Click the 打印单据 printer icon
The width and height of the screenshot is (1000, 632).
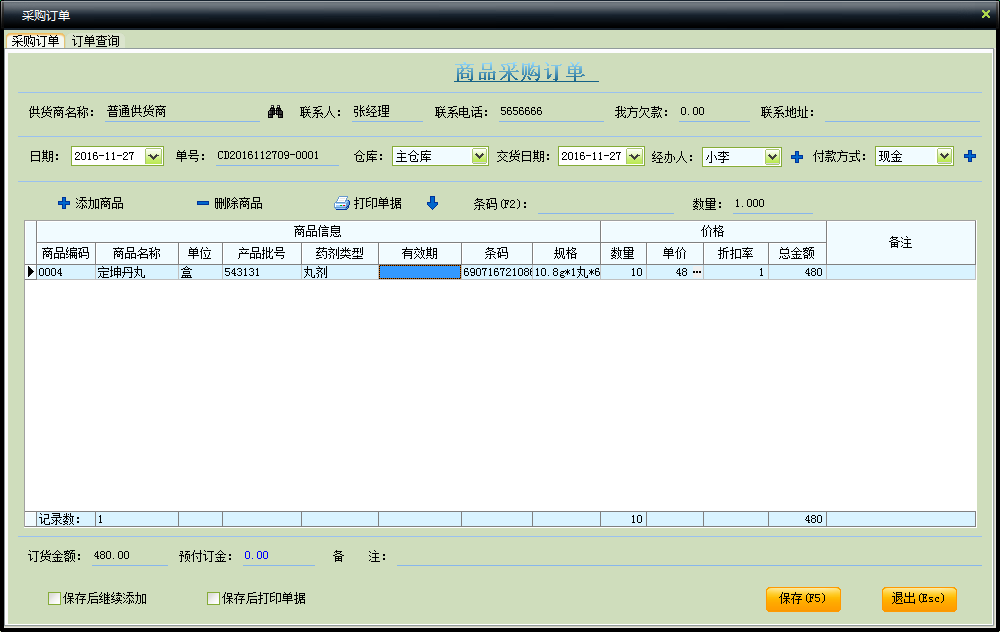341,203
